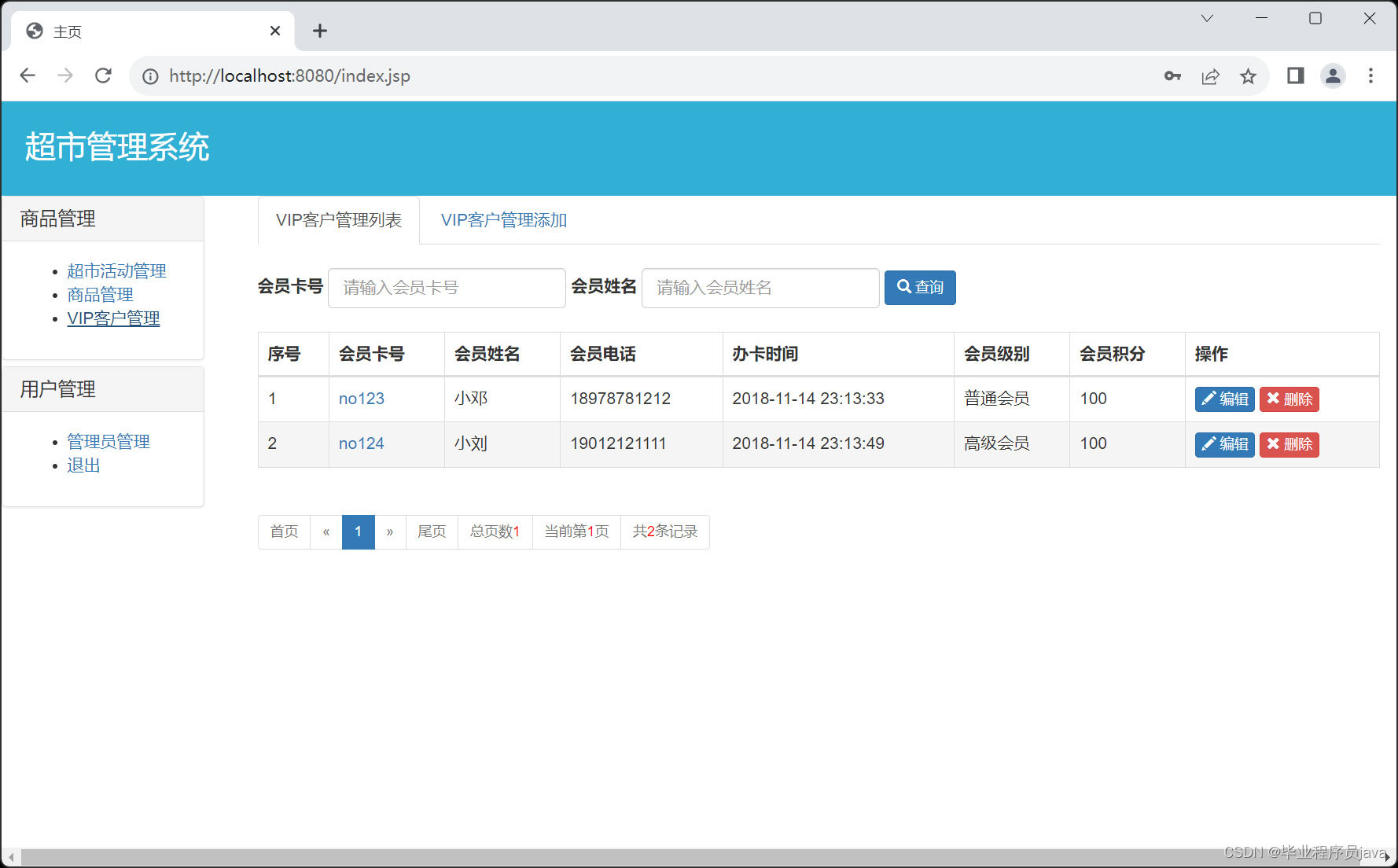The width and height of the screenshot is (1398, 868).
Task: Edit the no124 member row
Action: tap(1224, 445)
